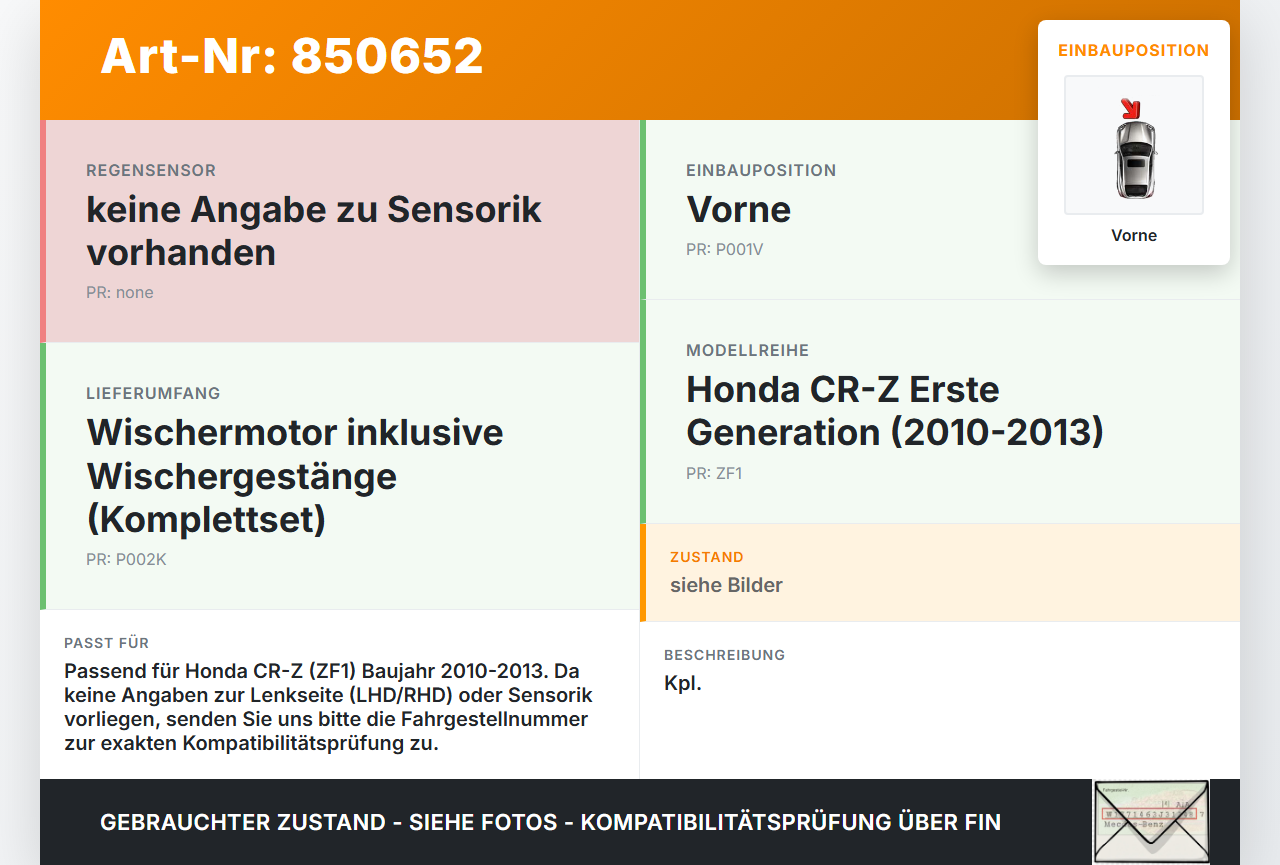Click the Art-Nr: 850652 heading
Viewport: 1280px width, 865px height.
[292, 56]
